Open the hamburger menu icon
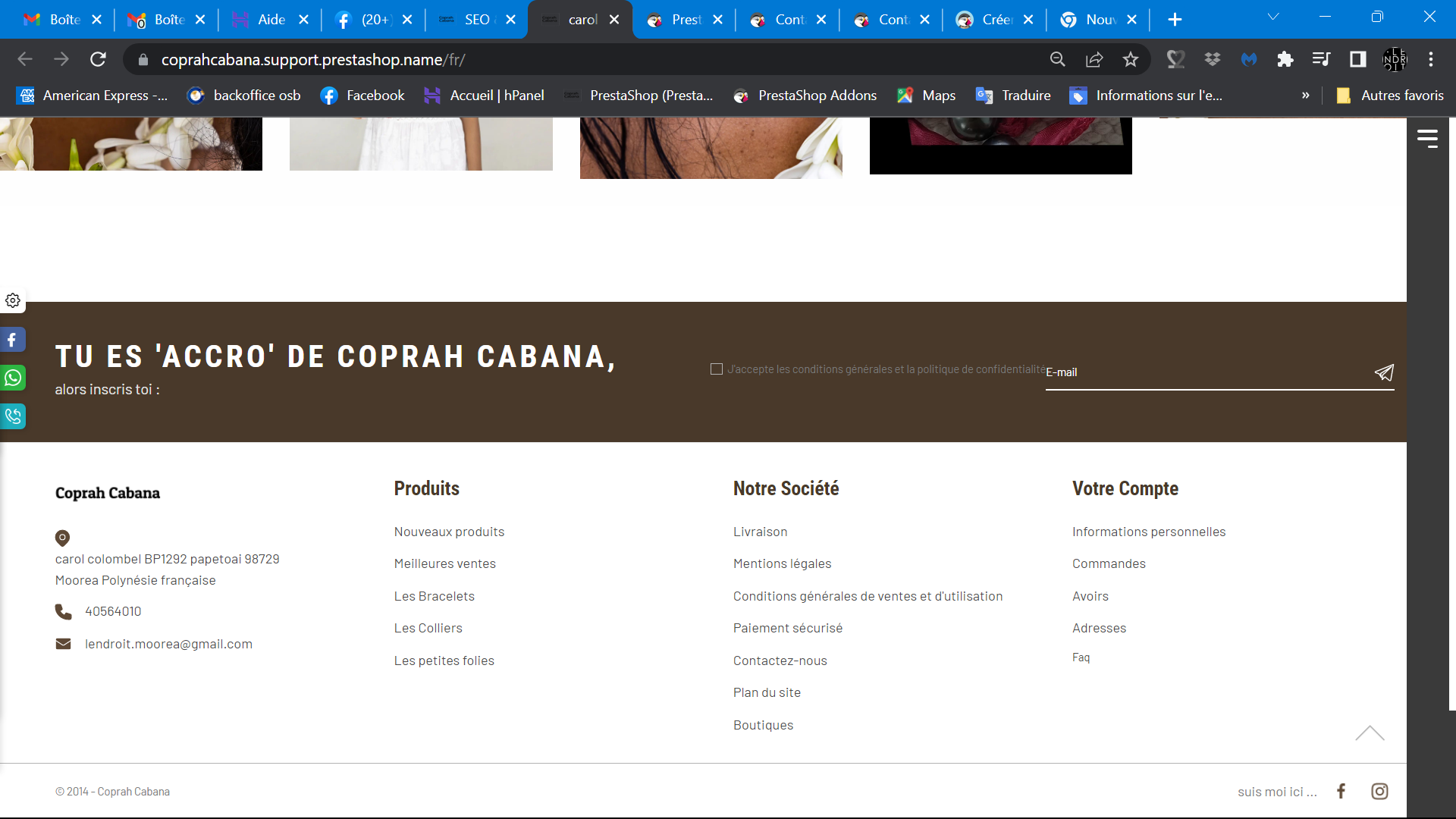The image size is (1456, 819). coord(1427,138)
